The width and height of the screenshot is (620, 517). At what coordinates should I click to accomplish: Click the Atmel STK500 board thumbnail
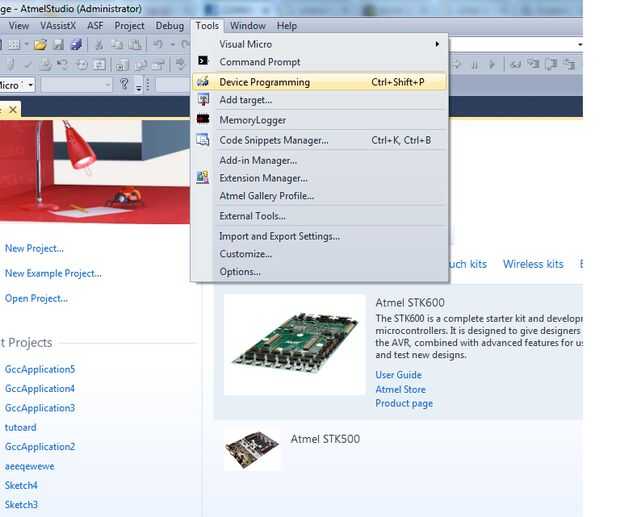pos(252,449)
